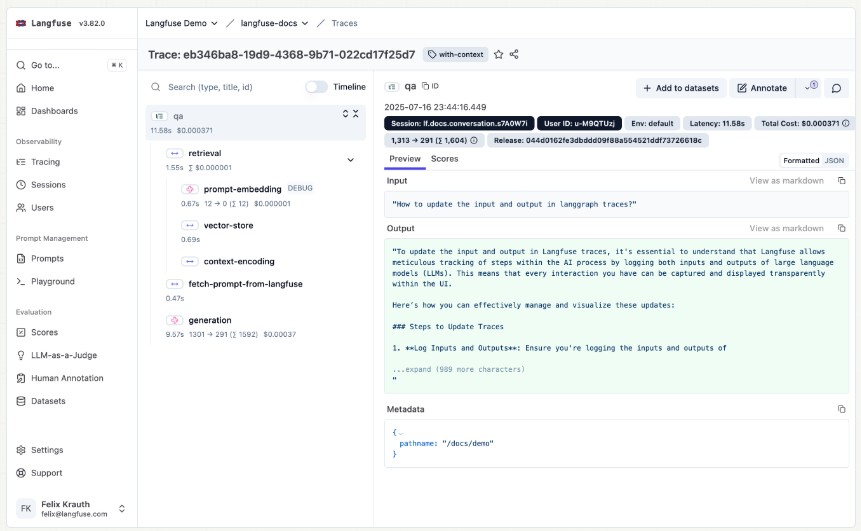Click the Langfuse logo icon

[x=21, y=23]
